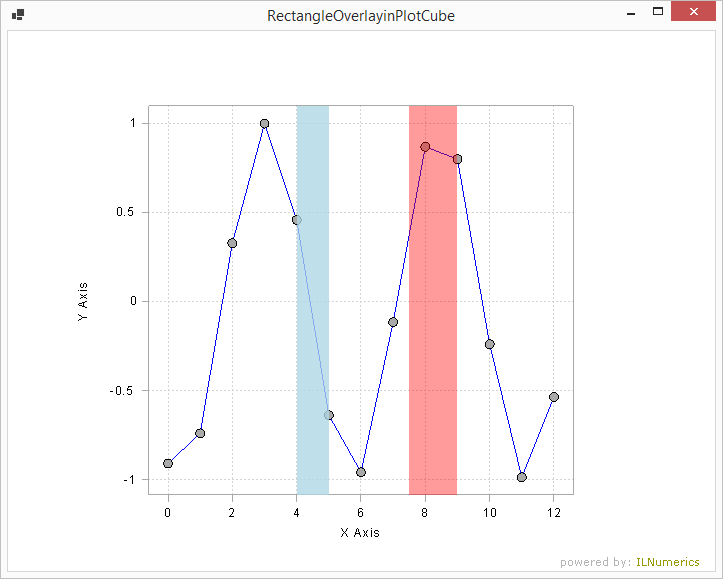This screenshot has width=723, height=579.
Task: Click the x-axis tick label '4'
Action: [x=296, y=513]
